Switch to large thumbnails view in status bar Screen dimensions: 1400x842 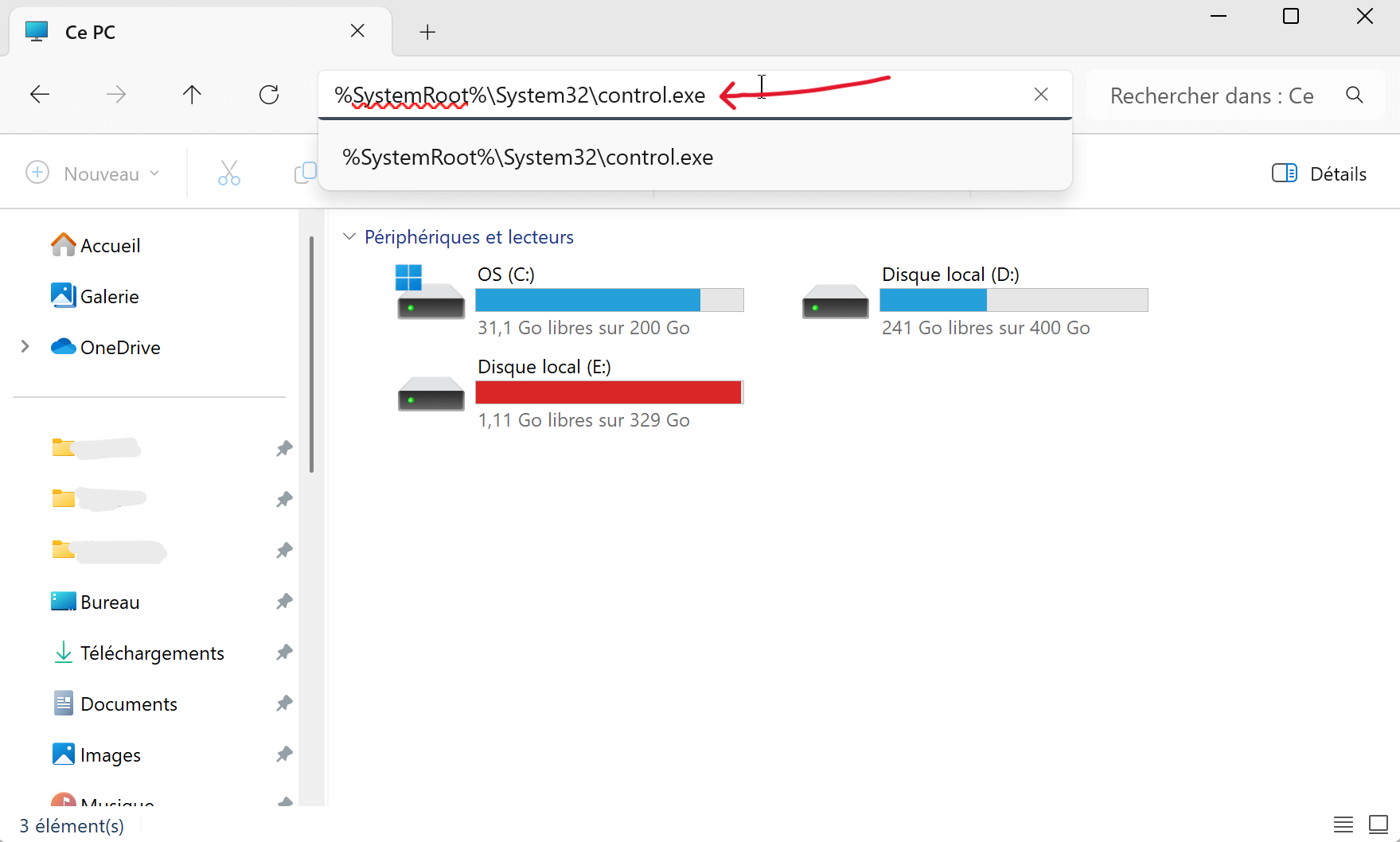[1379, 824]
